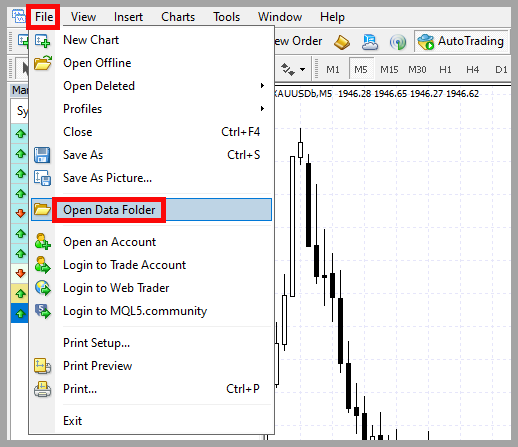Click the Save As floppy disk icon
The height and width of the screenshot is (447, 518).
point(42,155)
